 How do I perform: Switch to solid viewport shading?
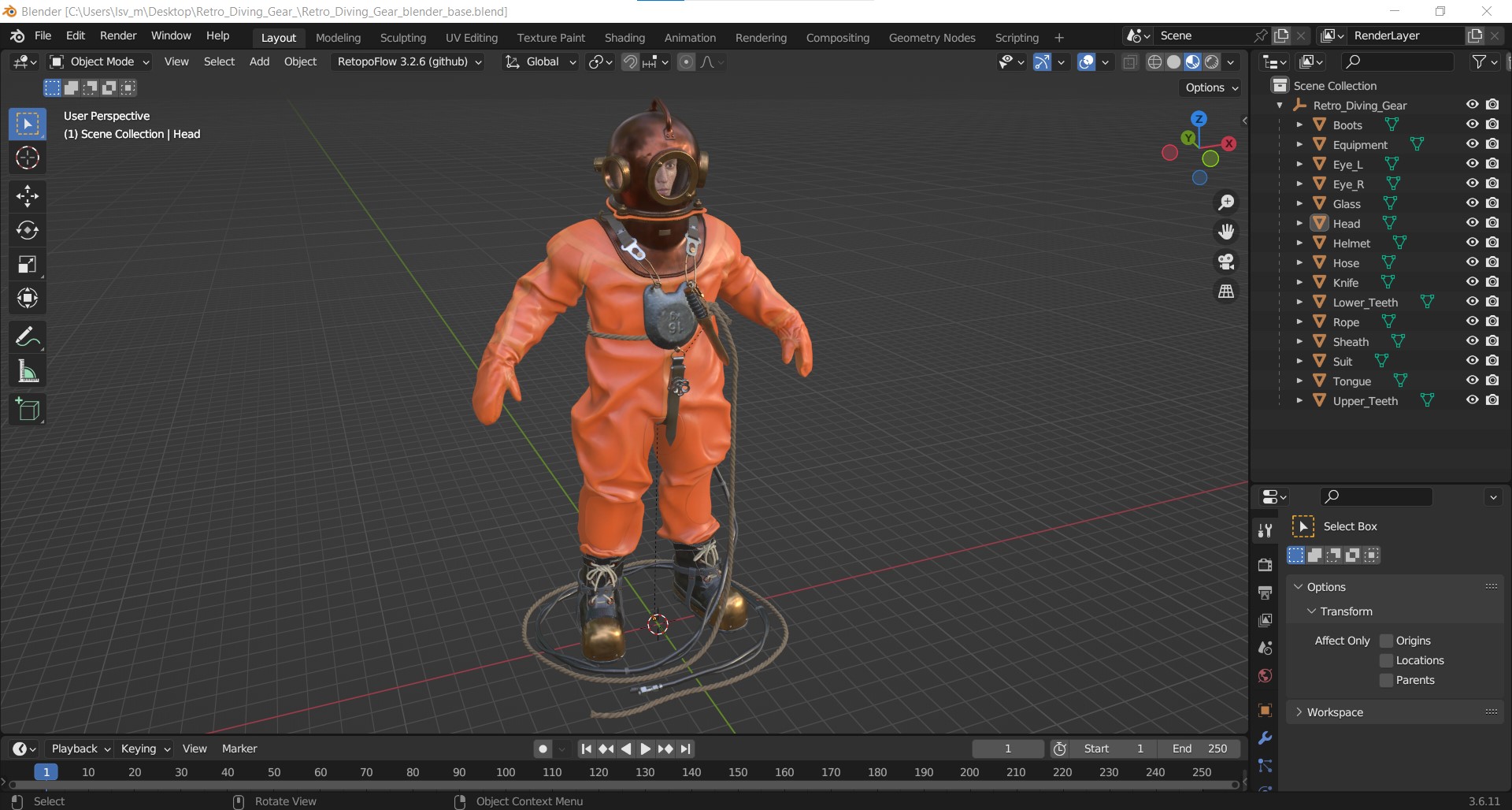pyautogui.click(x=1173, y=61)
